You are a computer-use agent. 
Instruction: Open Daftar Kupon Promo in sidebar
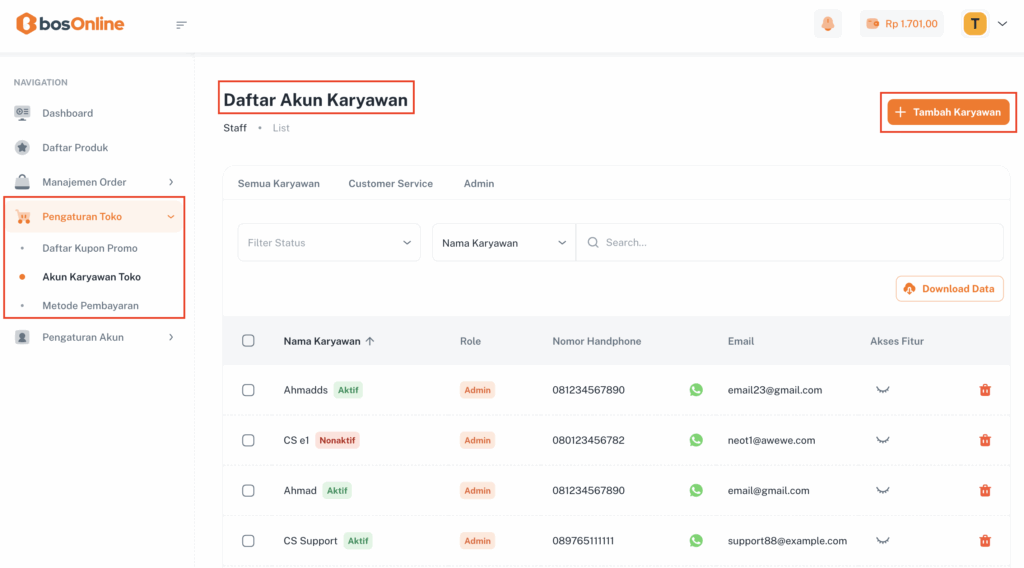tap(90, 248)
